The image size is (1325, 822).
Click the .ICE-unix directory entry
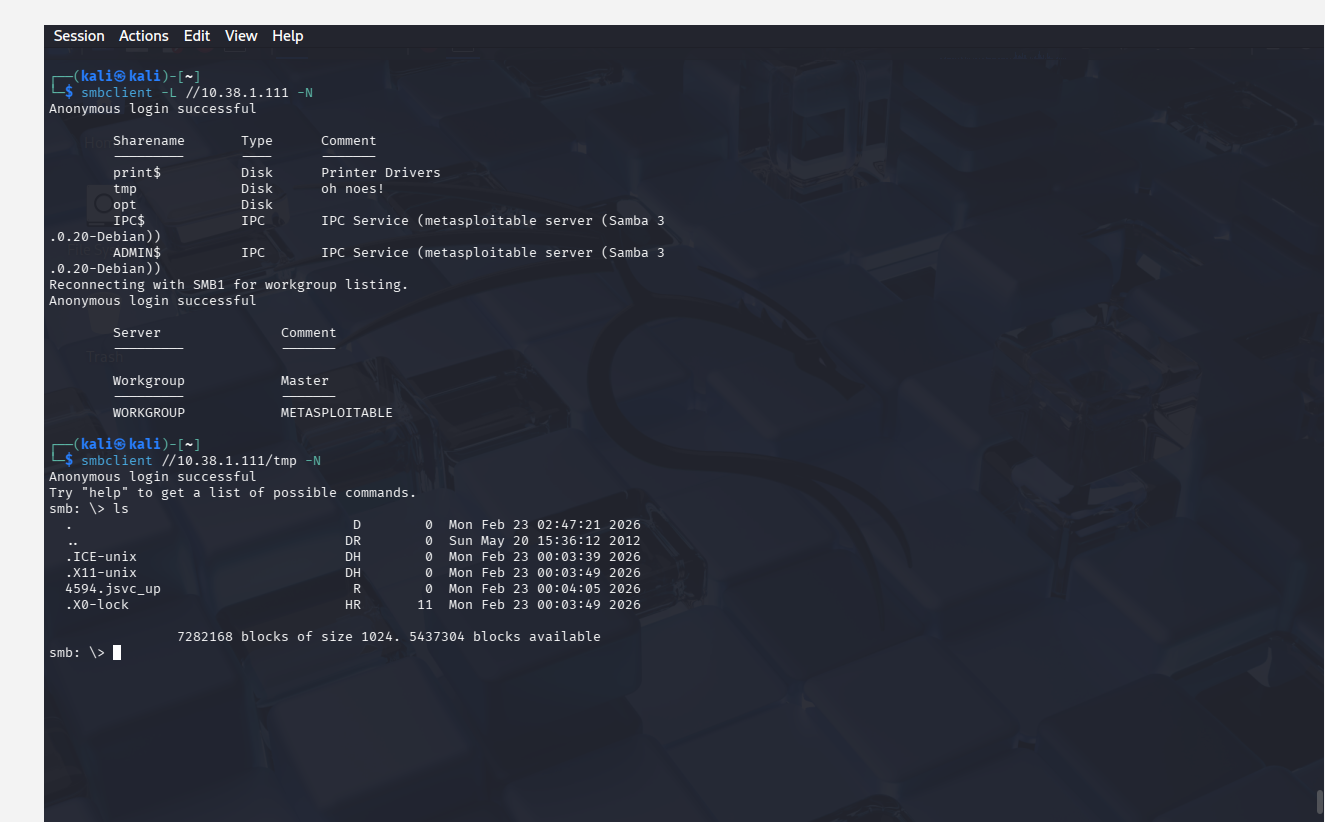pos(101,557)
